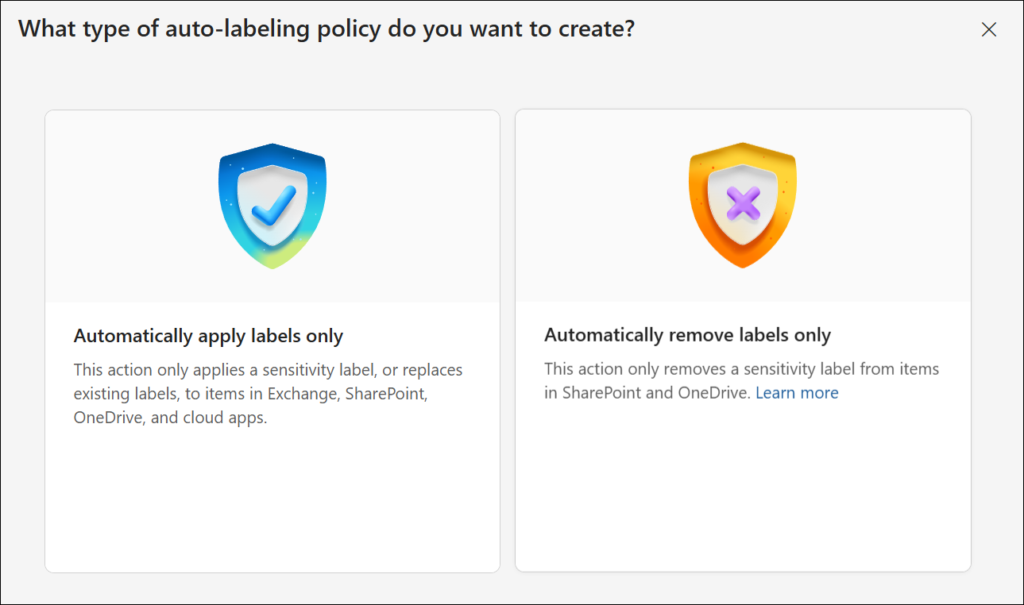Click empty area below remove labels description
Viewport: 1024px width, 605px height.
pos(742,490)
